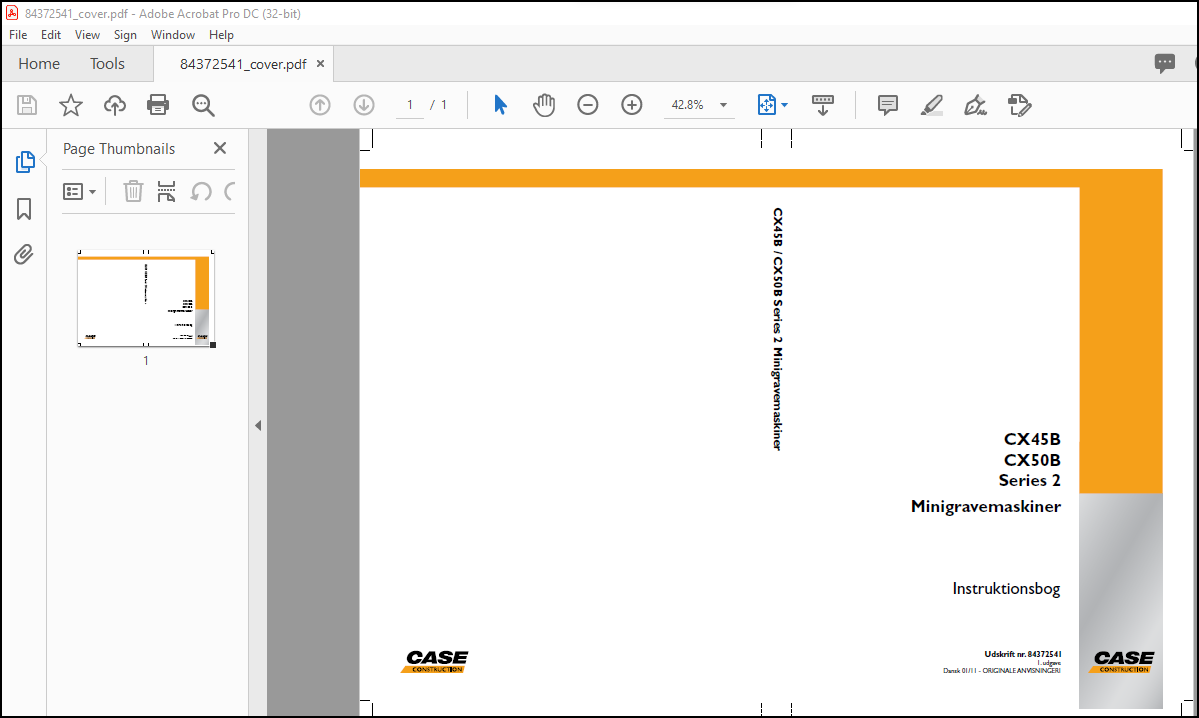The width and height of the screenshot is (1199, 718).
Task: Click the Udskrift nr. 84372541 text
Action: point(1022,654)
